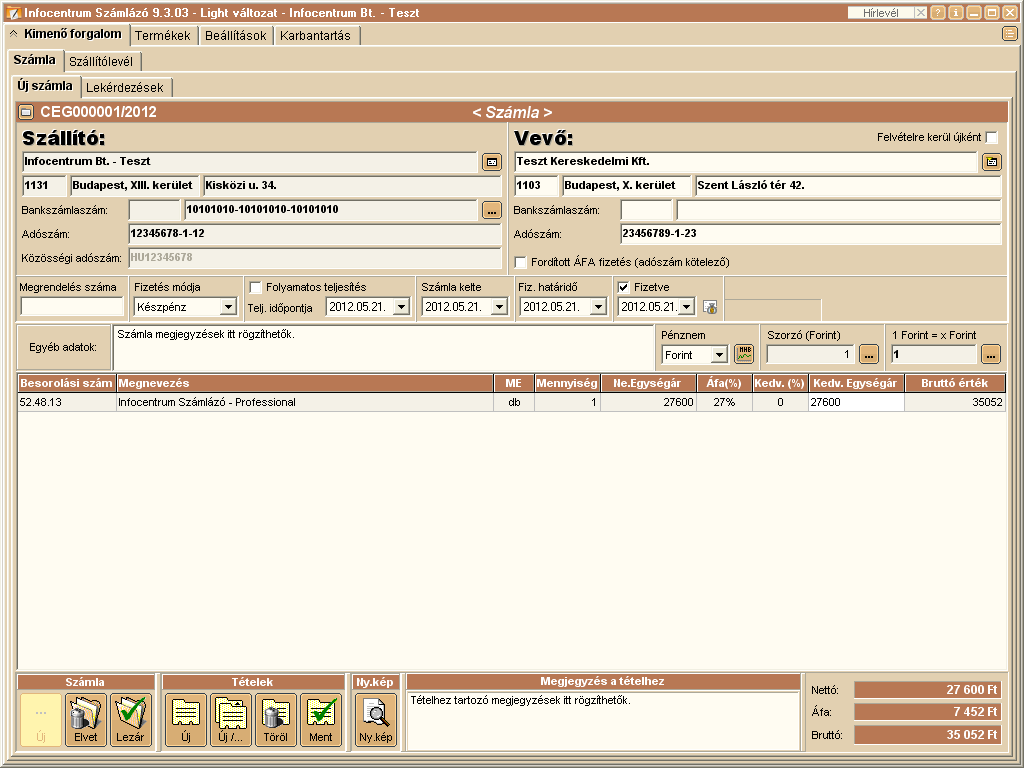Click the Lezár (close invoice) icon
Screen dimensions: 1024x768
[131, 720]
